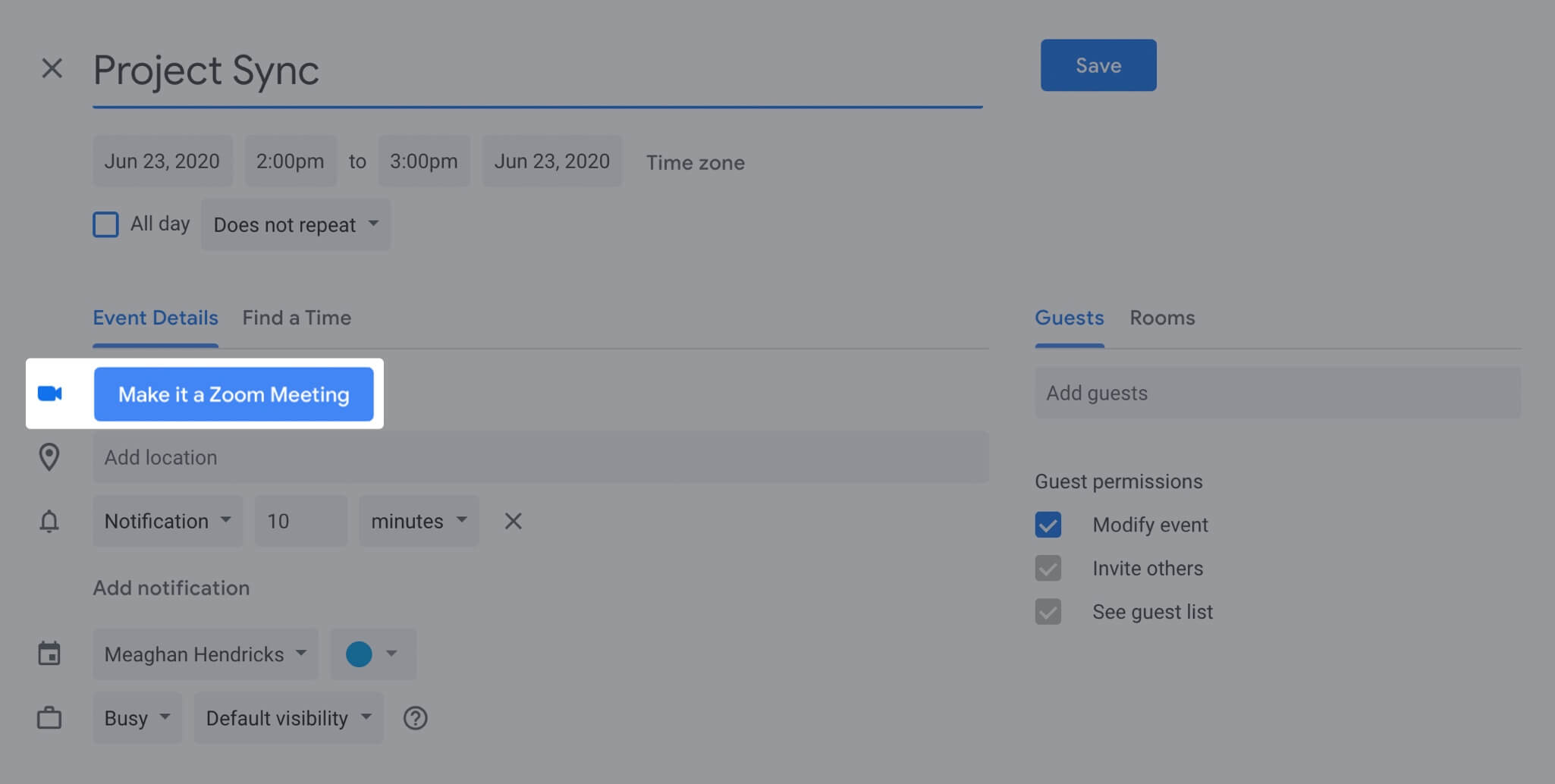
Task: Click the notification bell icon
Action: click(49, 521)
